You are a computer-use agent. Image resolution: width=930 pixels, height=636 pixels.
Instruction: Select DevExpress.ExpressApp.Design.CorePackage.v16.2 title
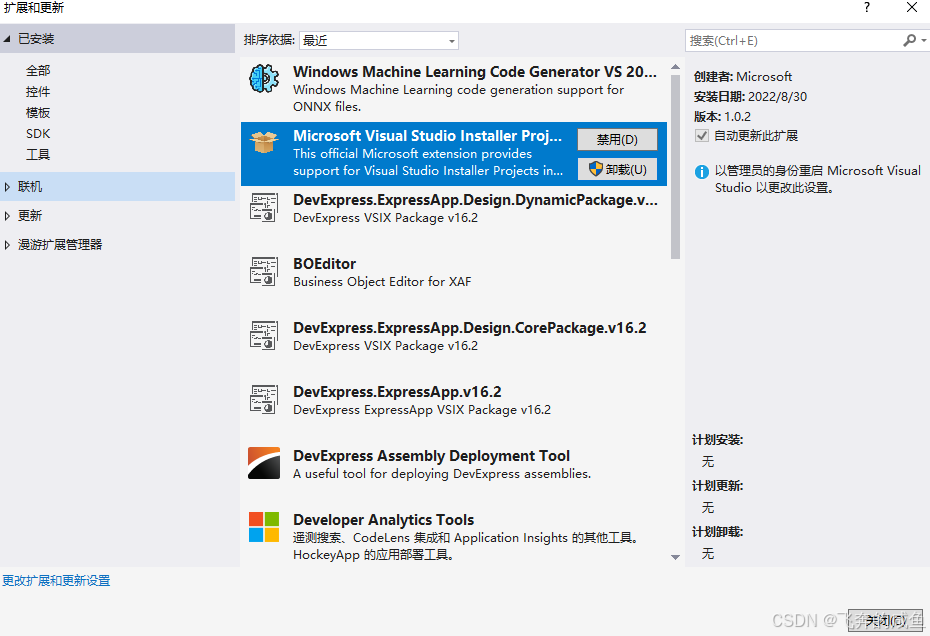coord(470,328)
